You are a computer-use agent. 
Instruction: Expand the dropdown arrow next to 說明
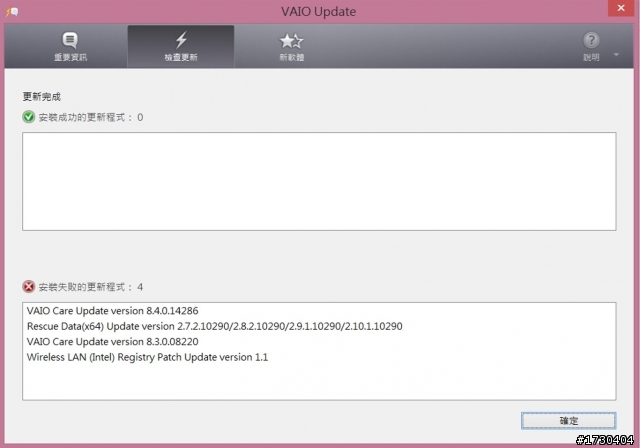pyautogui.click(x=616, y=54)
